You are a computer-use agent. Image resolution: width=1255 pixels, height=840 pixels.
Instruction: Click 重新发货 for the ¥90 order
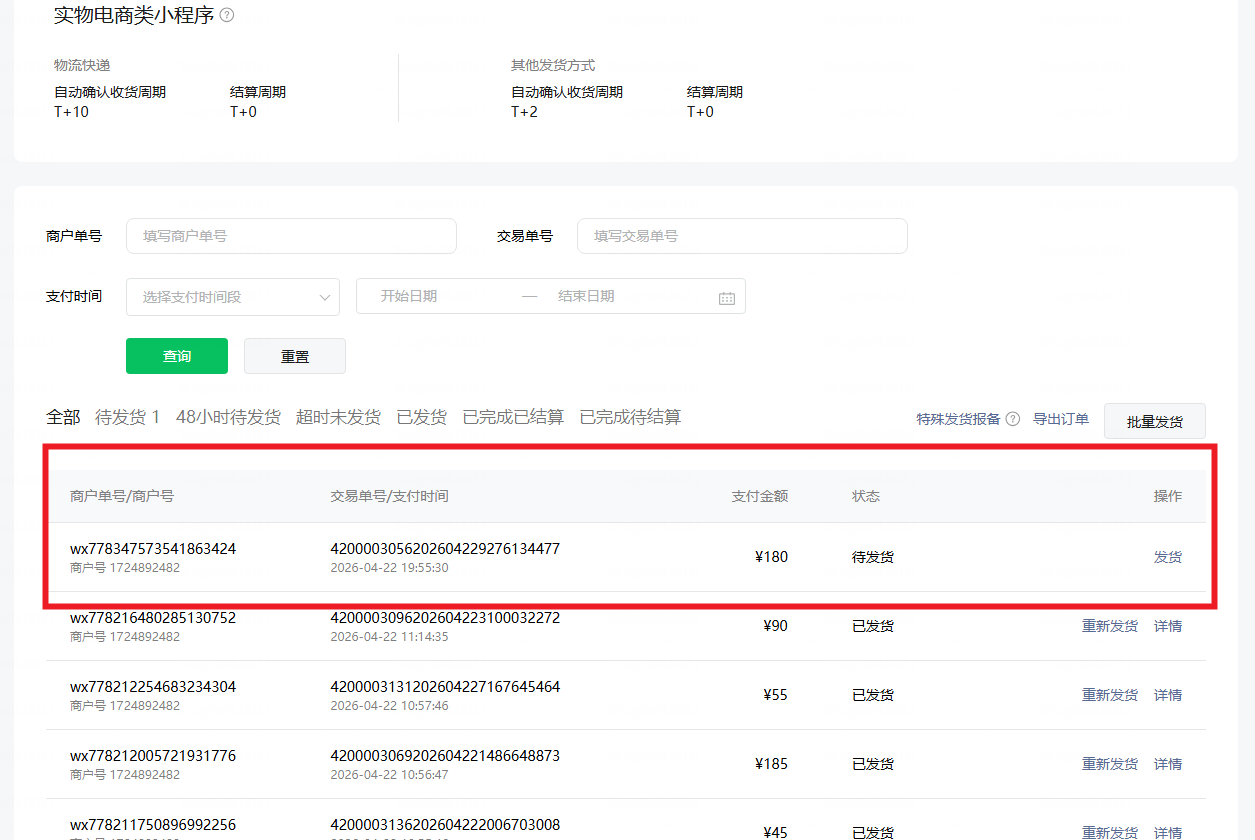point(1109,626)
